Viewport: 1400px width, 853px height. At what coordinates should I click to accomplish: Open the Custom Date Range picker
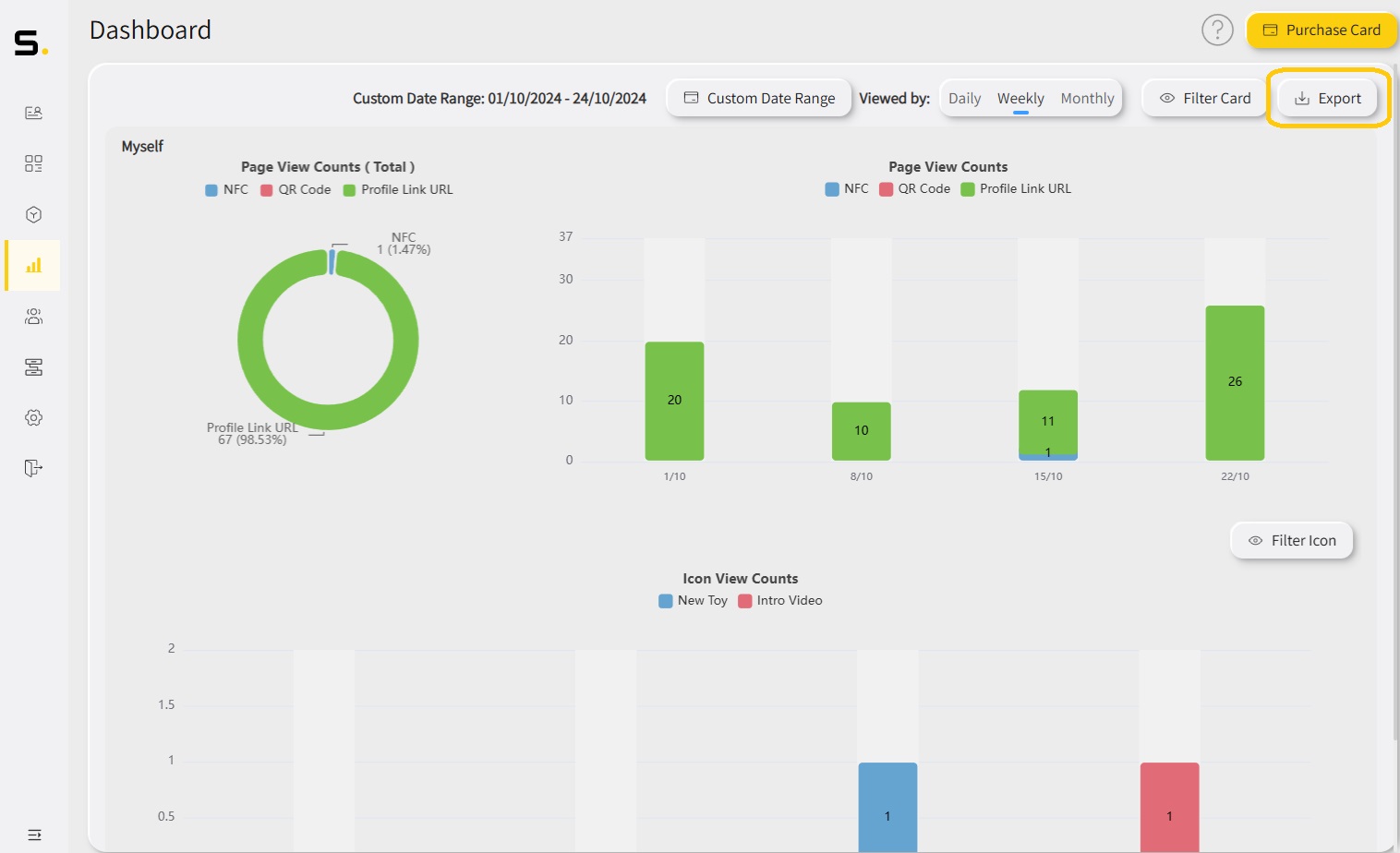(x=757, y=97)
